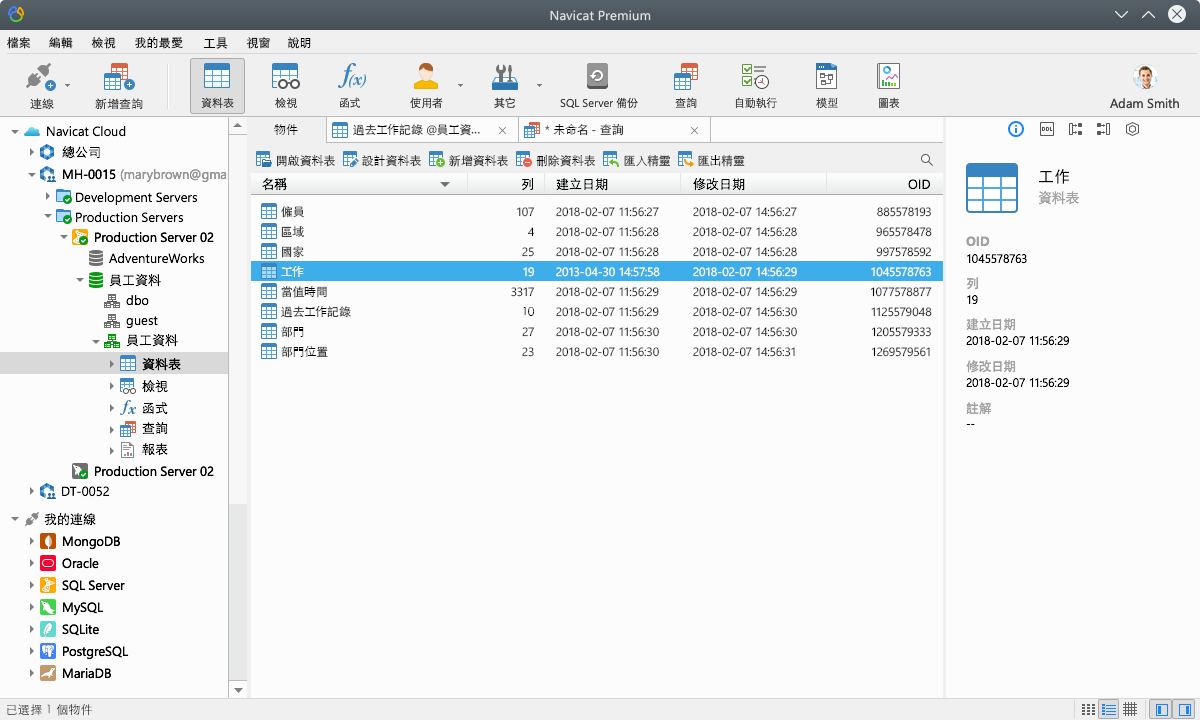
Task: Open the 其它 dropdown arrow
Action: point(539,86)
